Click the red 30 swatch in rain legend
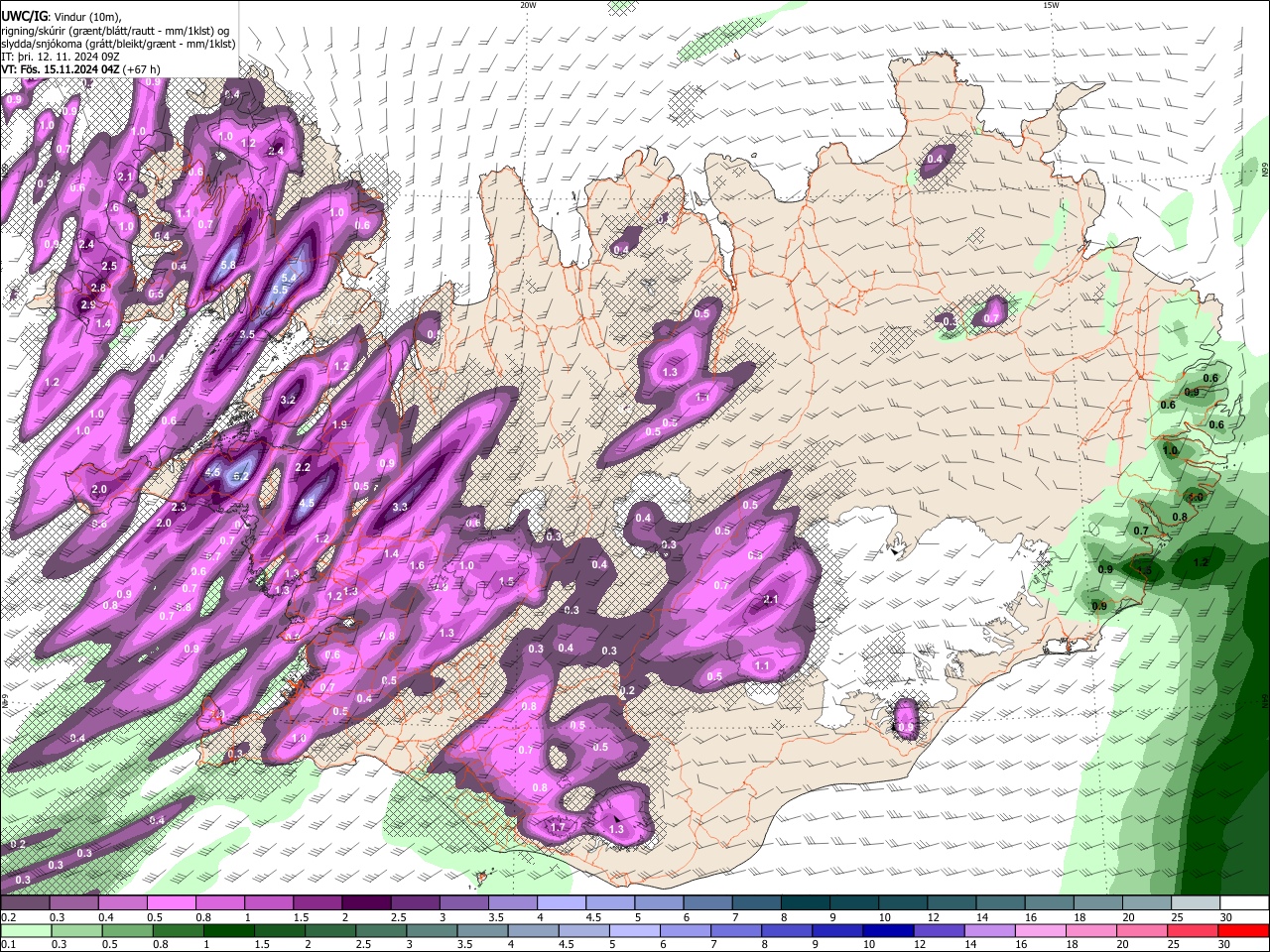 click(1243, 930)
